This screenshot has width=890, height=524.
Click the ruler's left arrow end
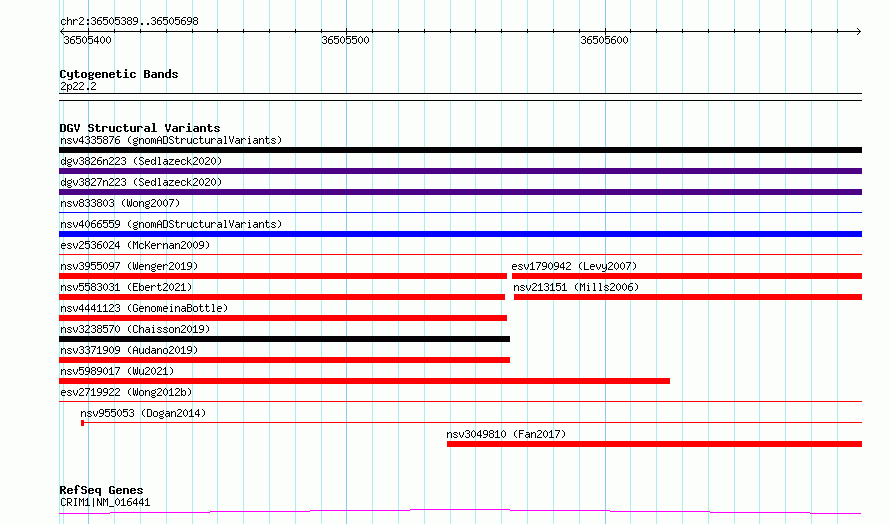coord(62,31)
